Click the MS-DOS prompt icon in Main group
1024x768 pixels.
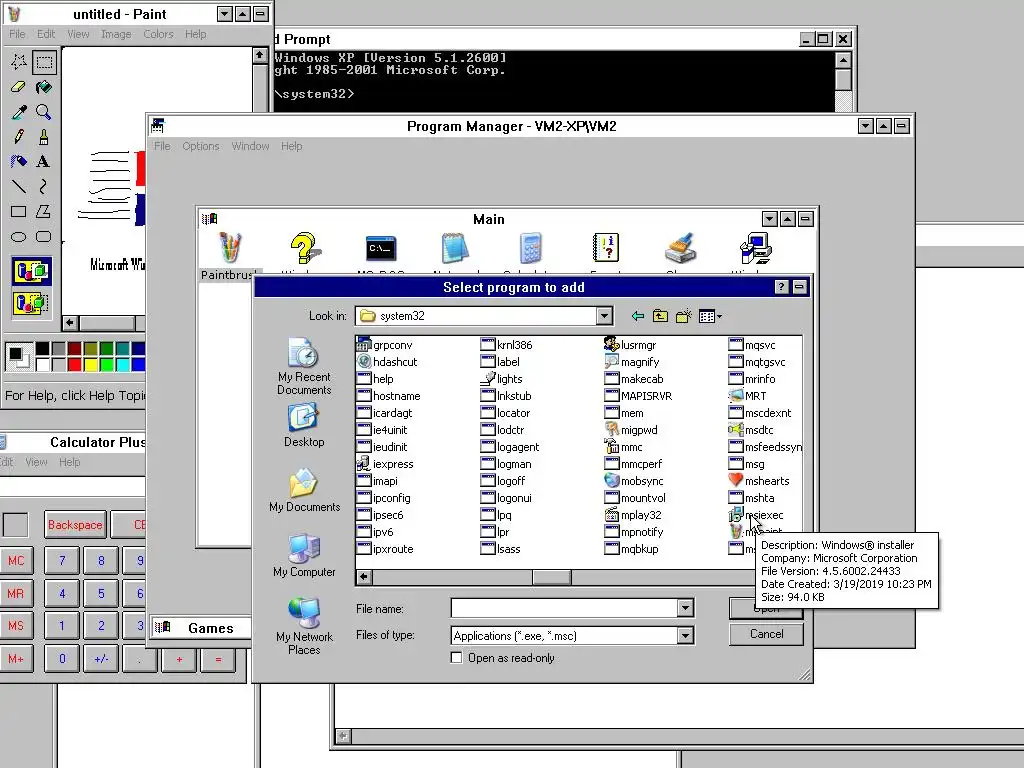[x=381, y=248]
